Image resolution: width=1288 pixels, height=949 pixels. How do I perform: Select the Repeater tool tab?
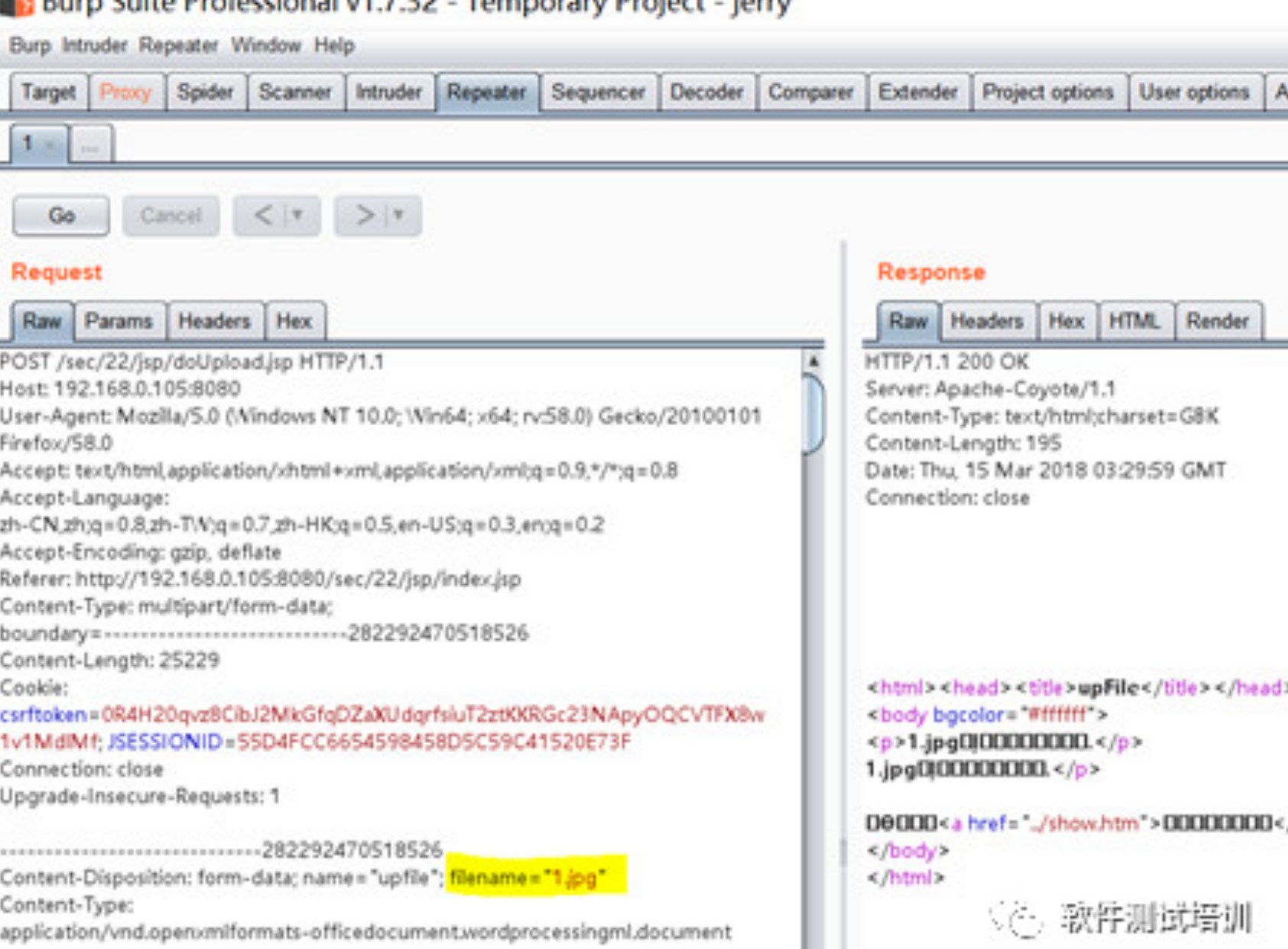pos(486,93)
